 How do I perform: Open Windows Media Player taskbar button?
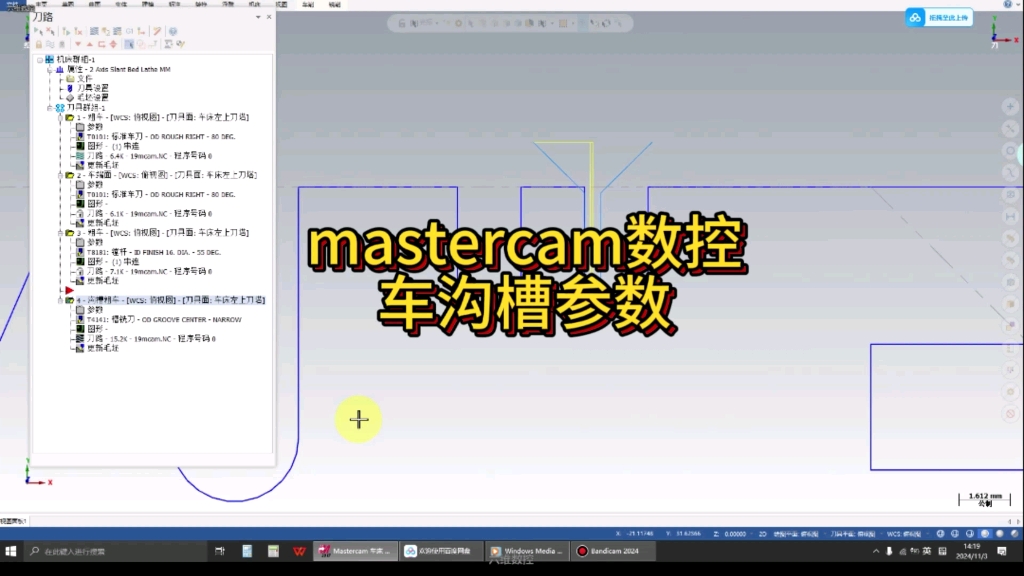526,551
